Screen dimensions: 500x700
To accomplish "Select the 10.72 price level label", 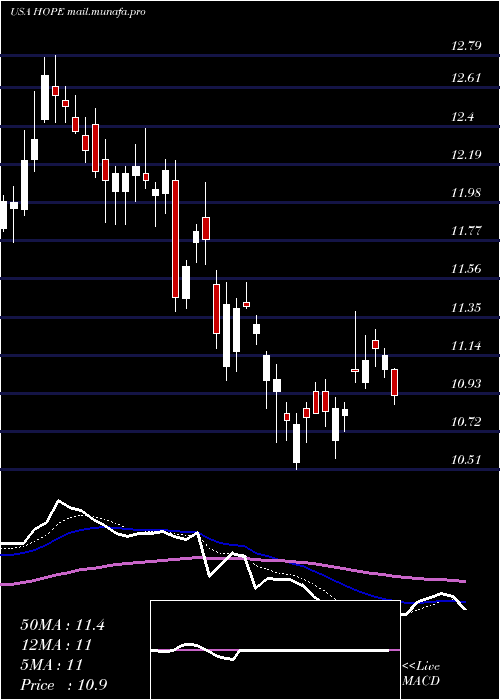I will 466,421.
